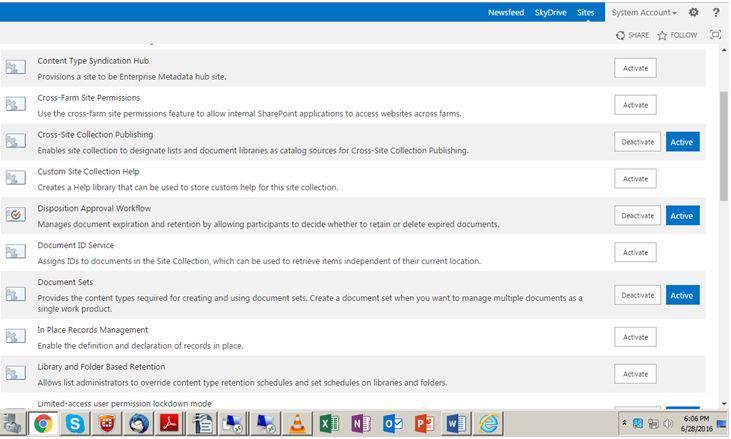Click Active status for Document Sets
This screenshot has width=731, height=439.
click(683, 295)
